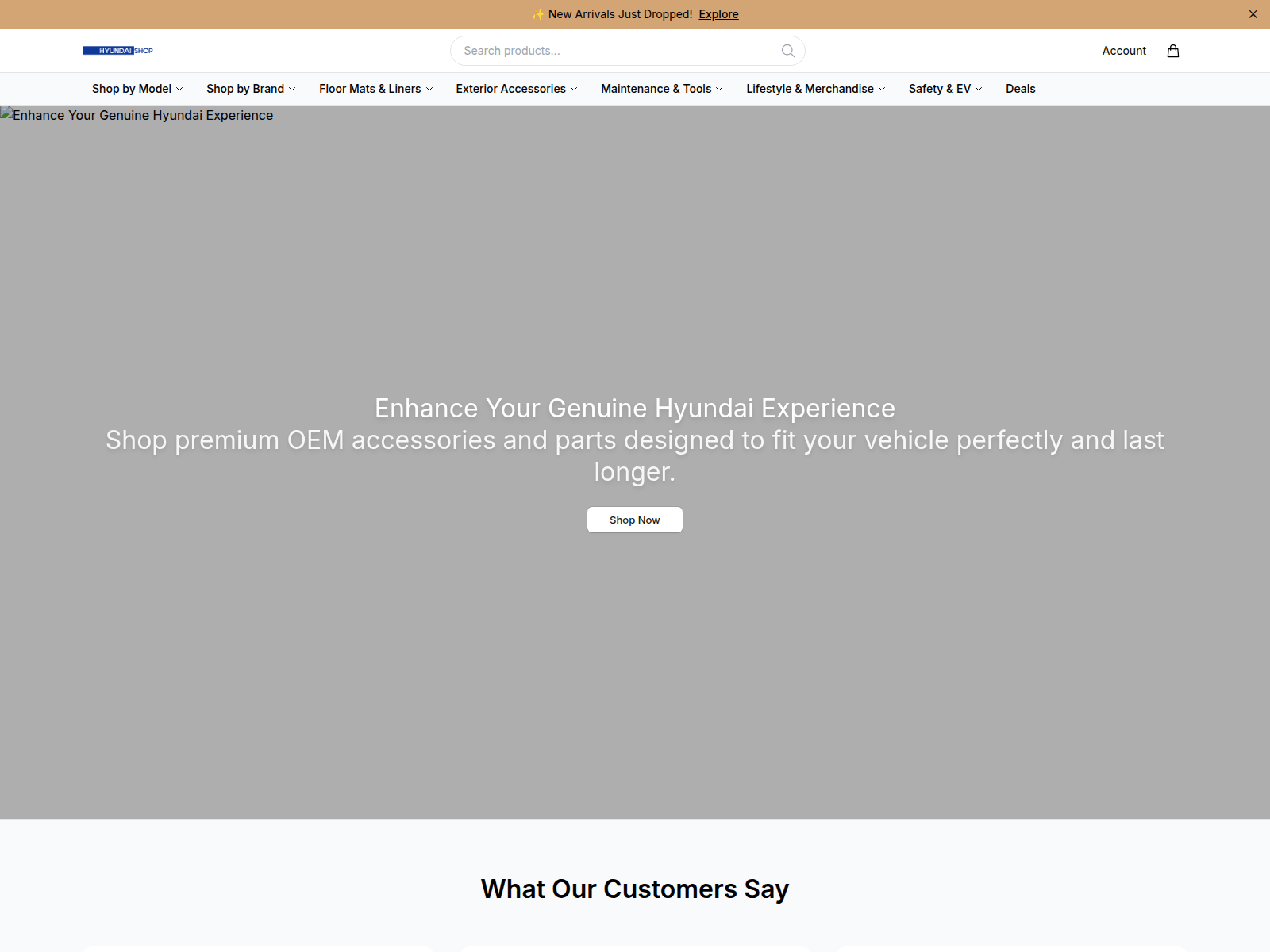
Task: Expand the Shop by Model menu
Action: click(137, 89)
